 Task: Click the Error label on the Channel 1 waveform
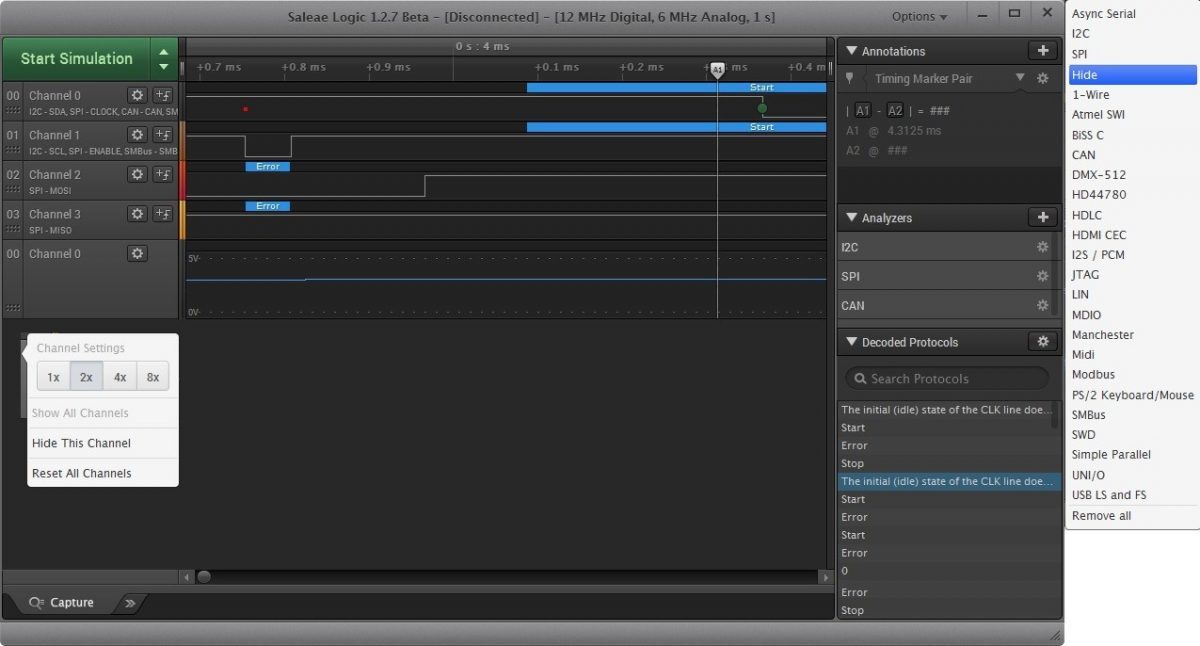pyautogui.click(x=268, y=166)
